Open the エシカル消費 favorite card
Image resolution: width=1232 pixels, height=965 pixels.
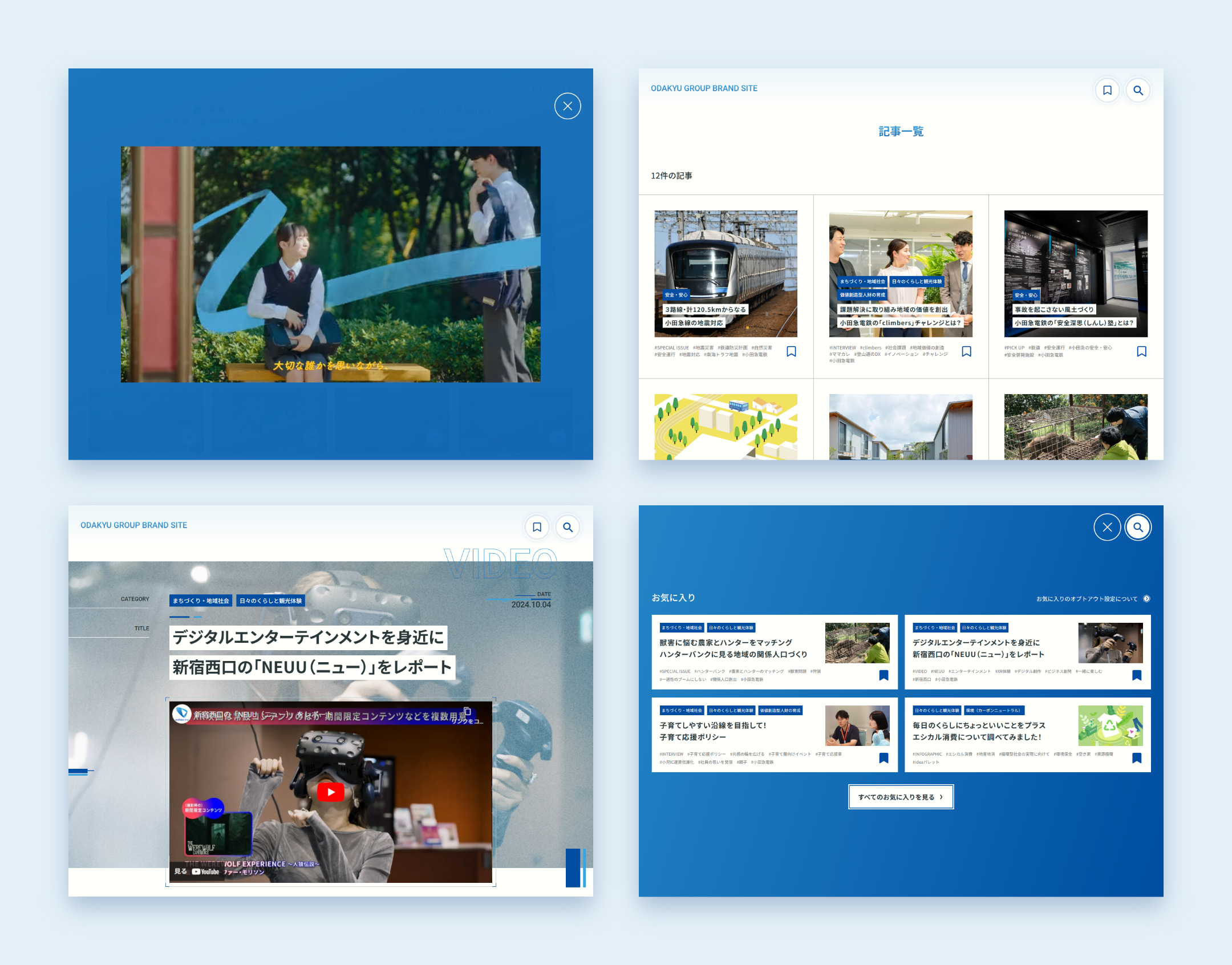coord(1027,735)
